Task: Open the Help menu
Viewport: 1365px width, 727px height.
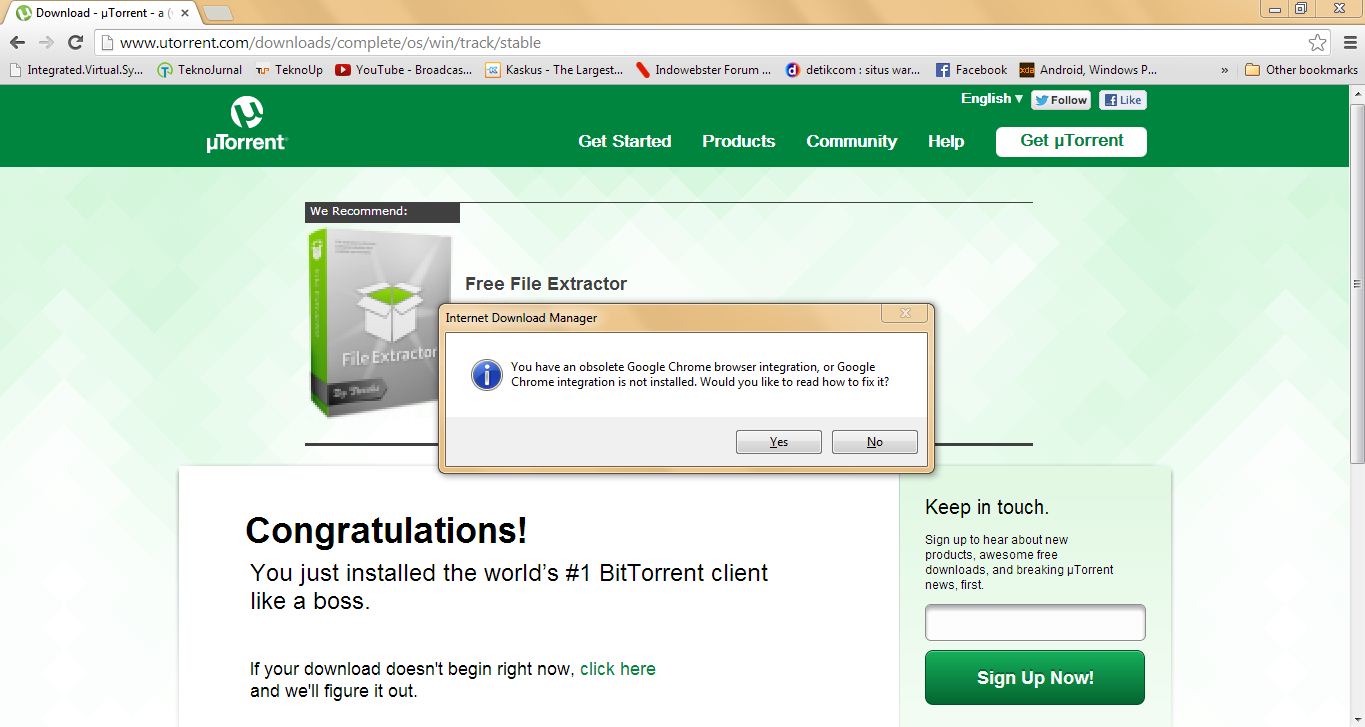Action: [x=946, y=141]
